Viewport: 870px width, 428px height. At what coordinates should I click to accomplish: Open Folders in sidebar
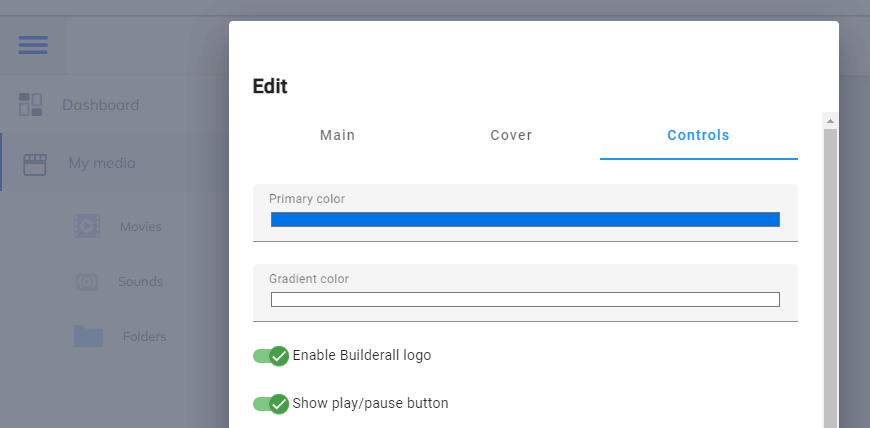click(144, 336)
